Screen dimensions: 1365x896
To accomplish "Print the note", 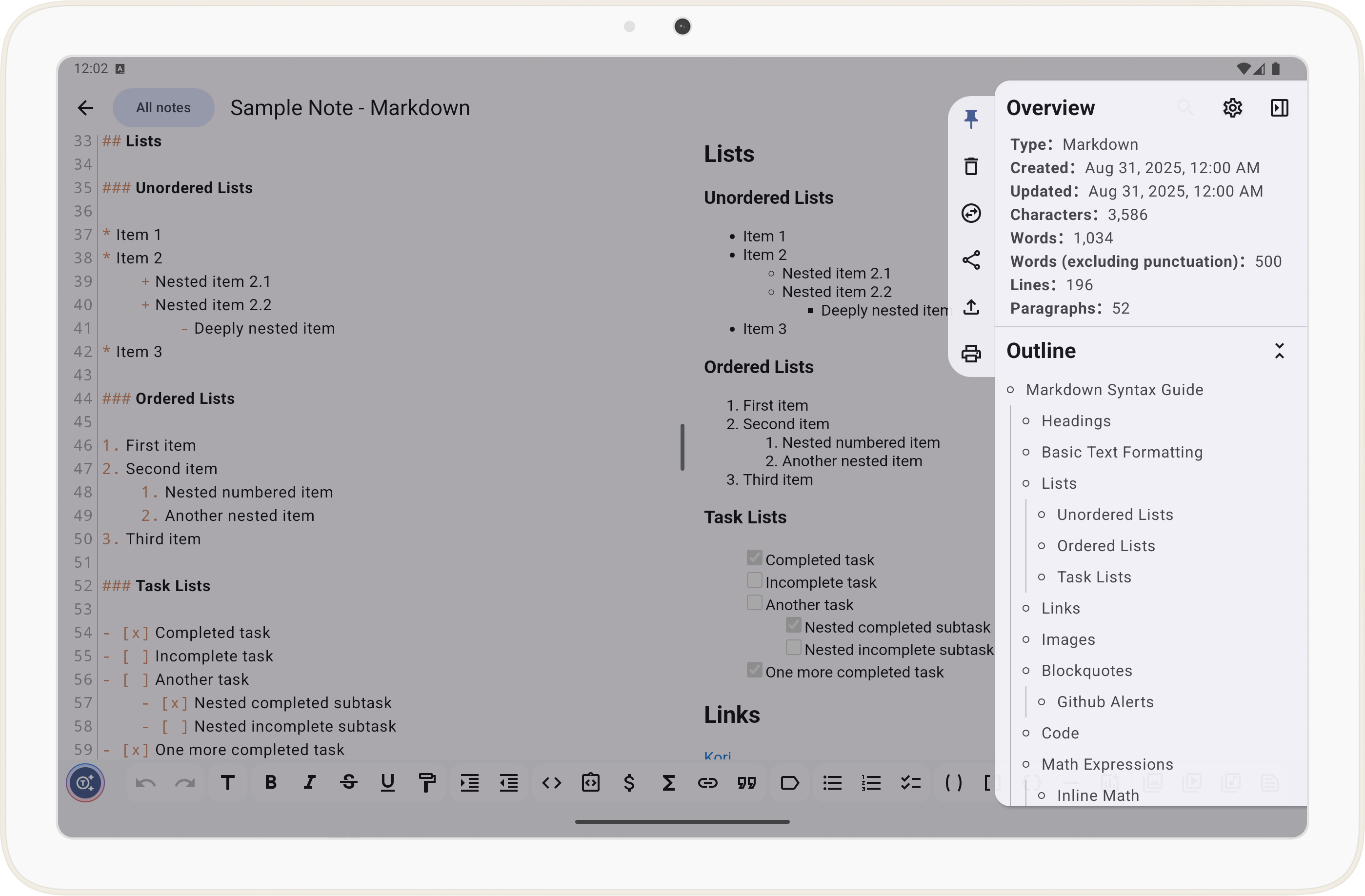I will click(x=971, y=353).
